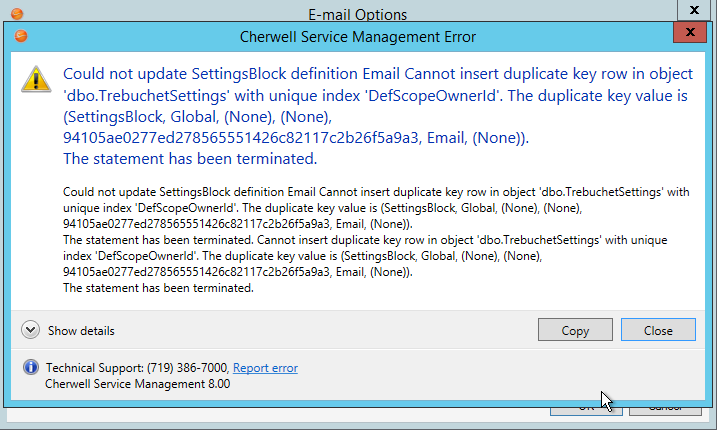Screen dimensions: 717x430
Task: Open the Report error link
Action: 265,368
